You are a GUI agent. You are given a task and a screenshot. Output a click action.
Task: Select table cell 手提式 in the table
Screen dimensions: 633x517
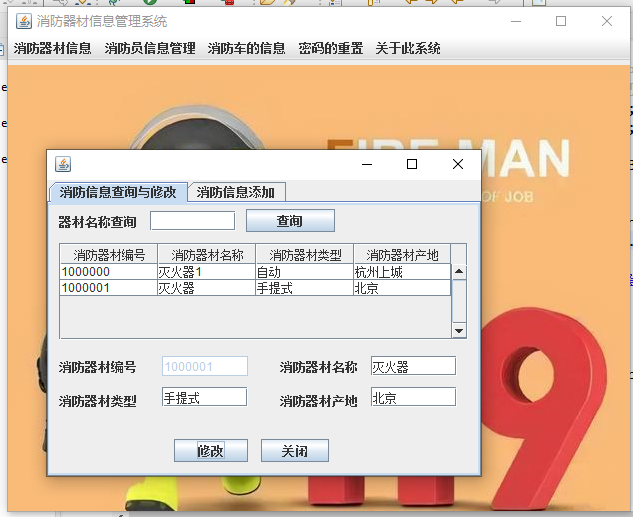pyautogui.click(x=304, y=288)
